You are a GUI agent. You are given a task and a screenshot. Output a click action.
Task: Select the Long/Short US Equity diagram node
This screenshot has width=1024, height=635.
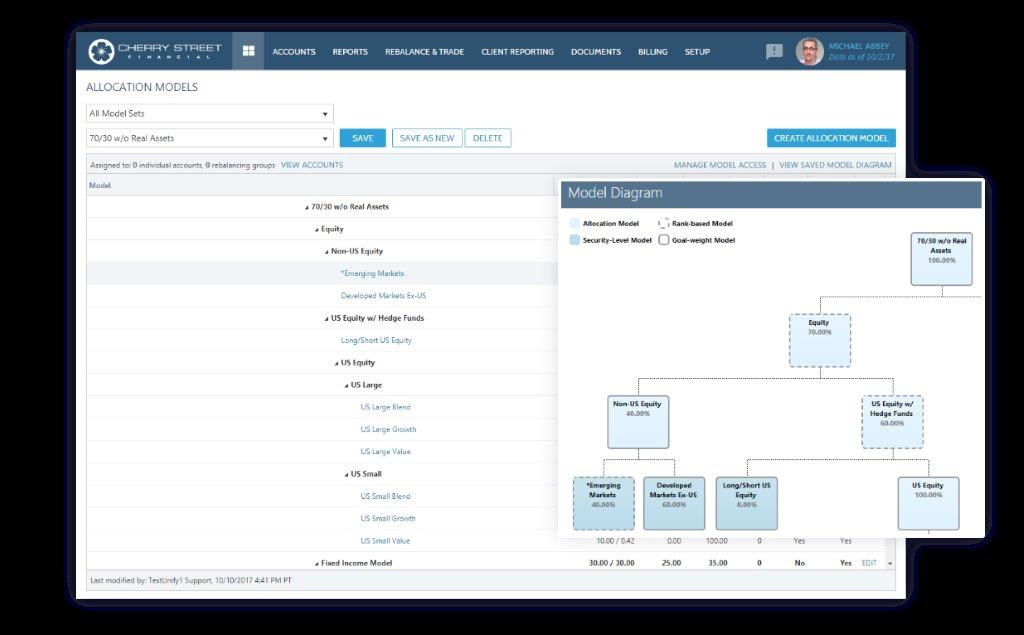click(746, 503)
